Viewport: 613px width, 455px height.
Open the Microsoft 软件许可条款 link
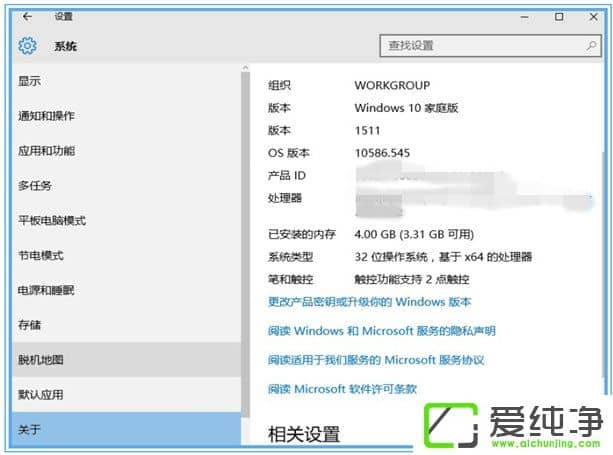click(342, 389)
